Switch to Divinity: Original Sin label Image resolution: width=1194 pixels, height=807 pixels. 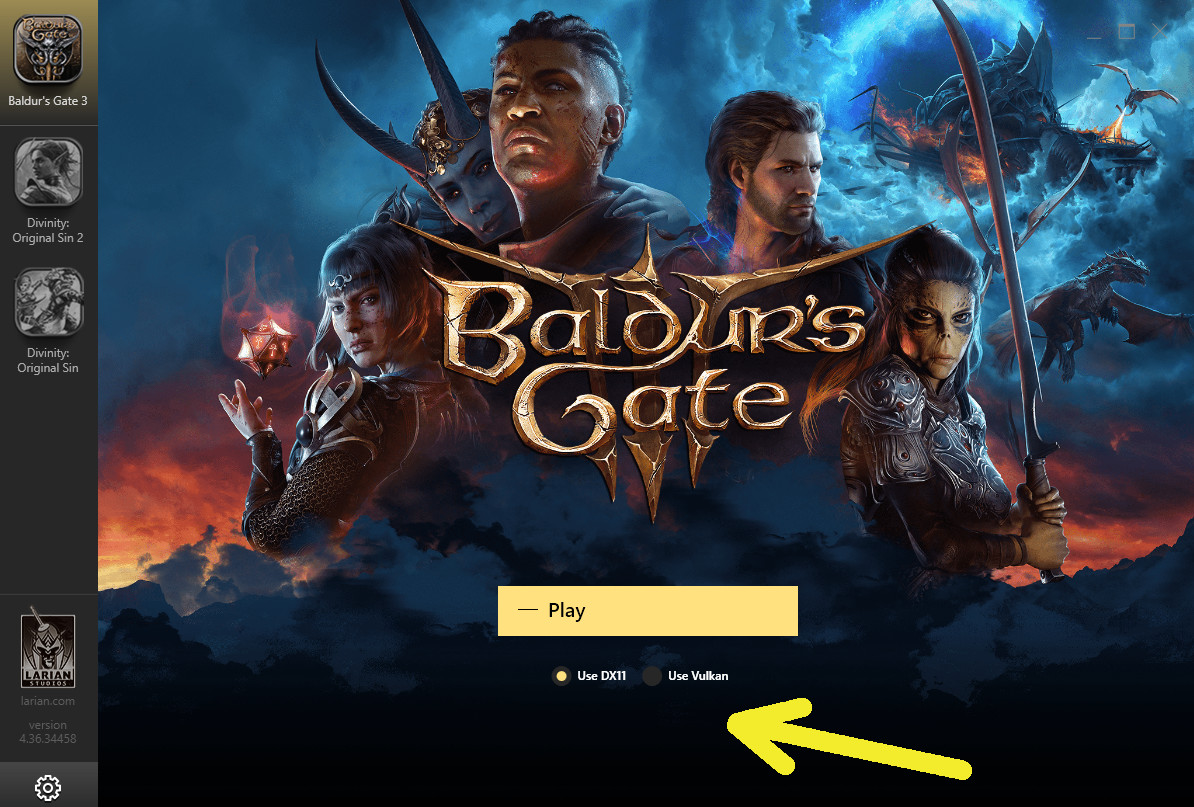[48, 360]
